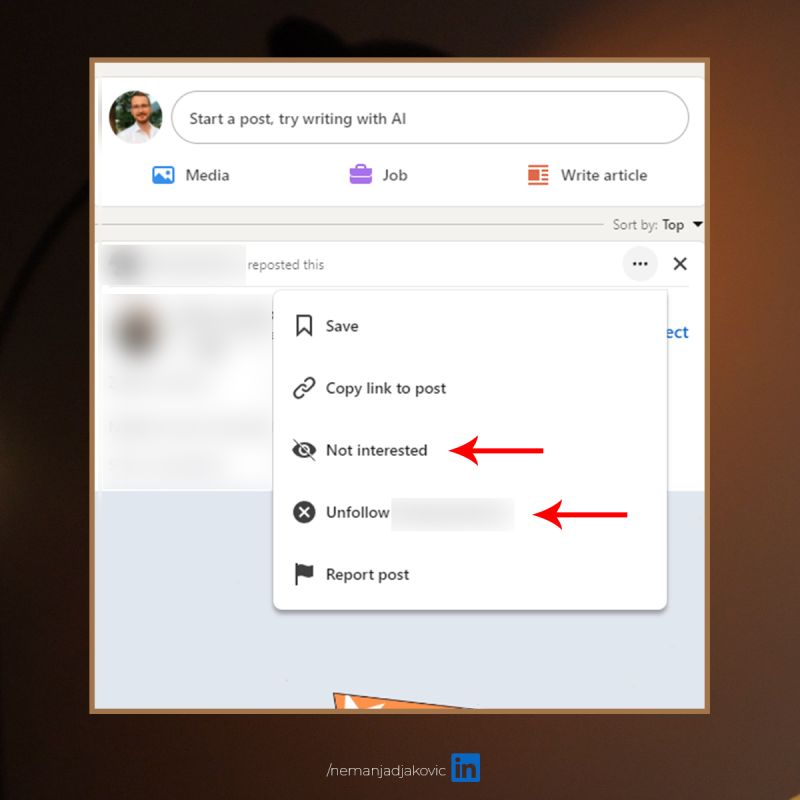Dismiss the reposted post with X

[680, 264]
